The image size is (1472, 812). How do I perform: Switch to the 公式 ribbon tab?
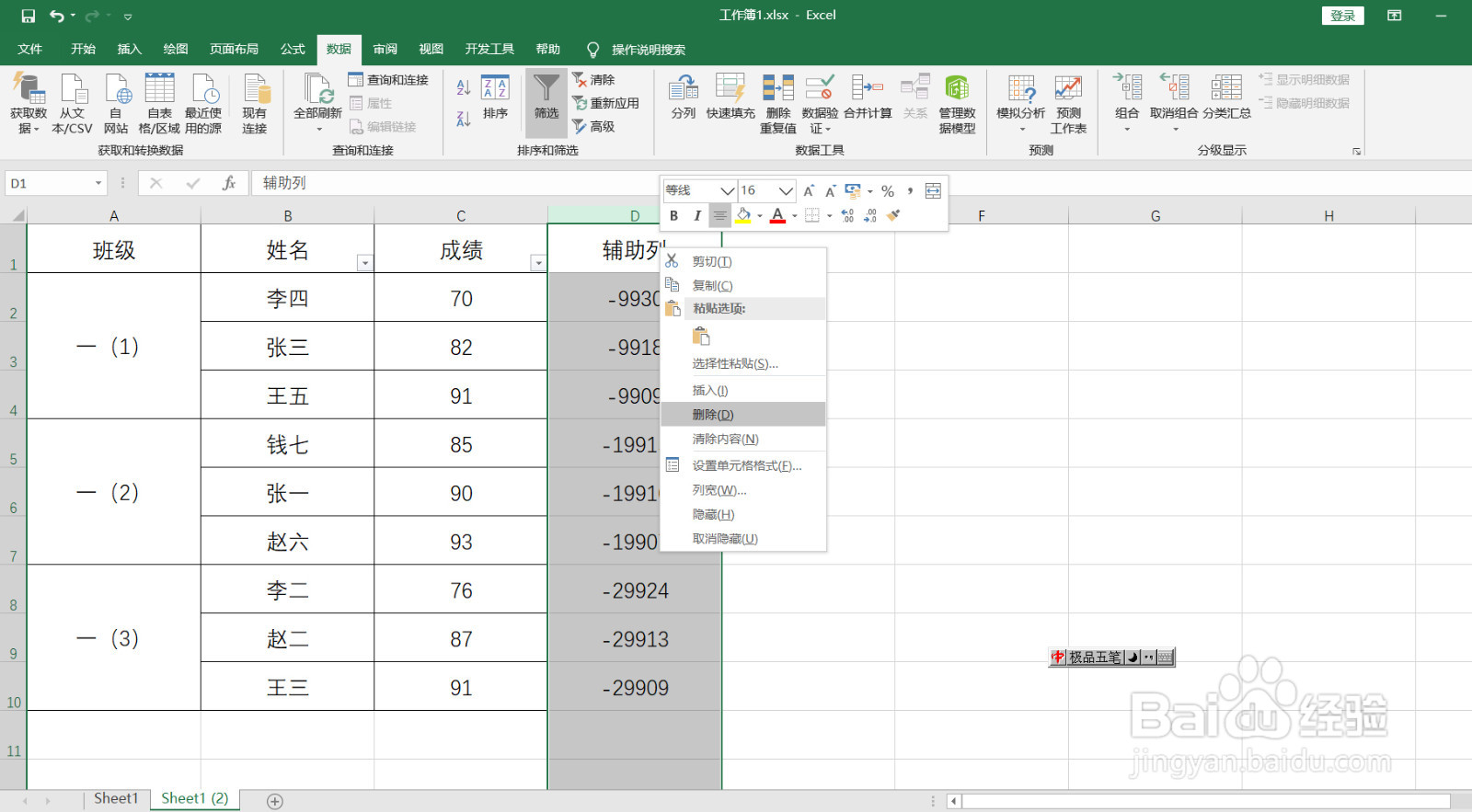point(293,49)
